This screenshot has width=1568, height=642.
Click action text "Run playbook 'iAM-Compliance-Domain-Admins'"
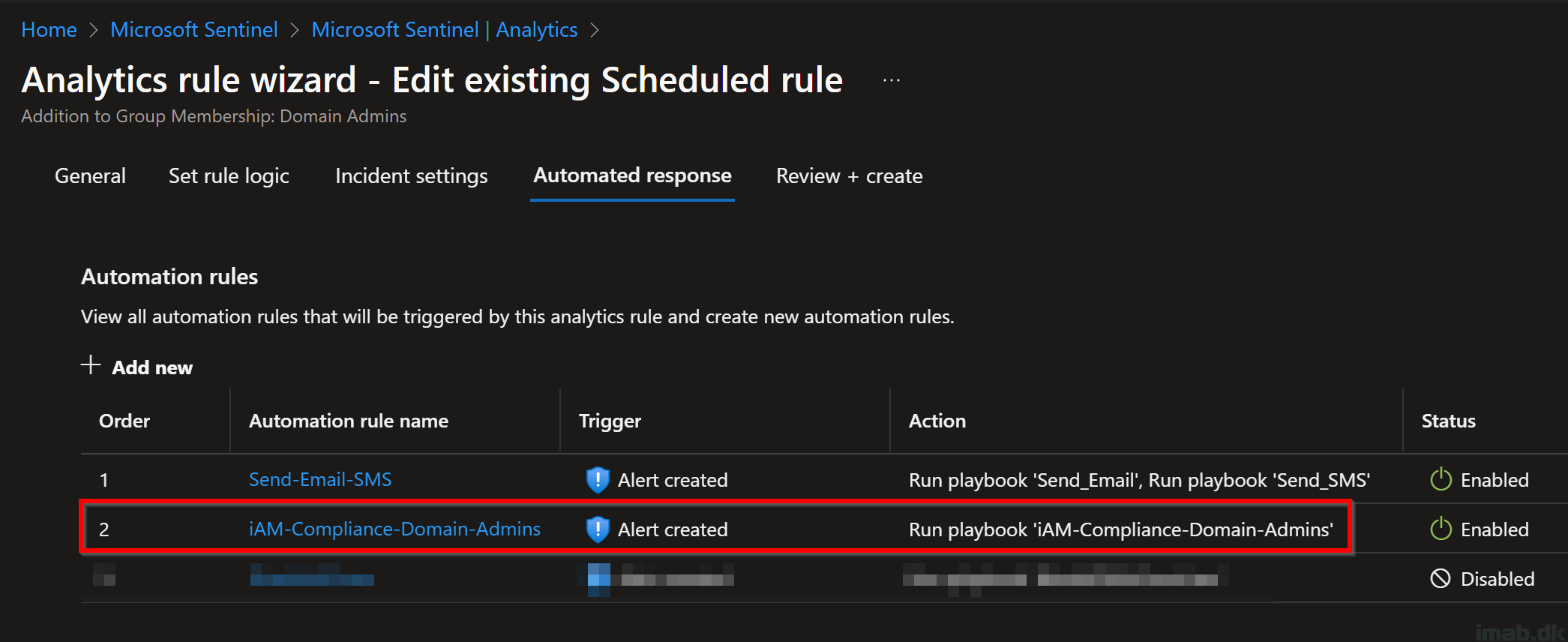[x=1121, y=529]
